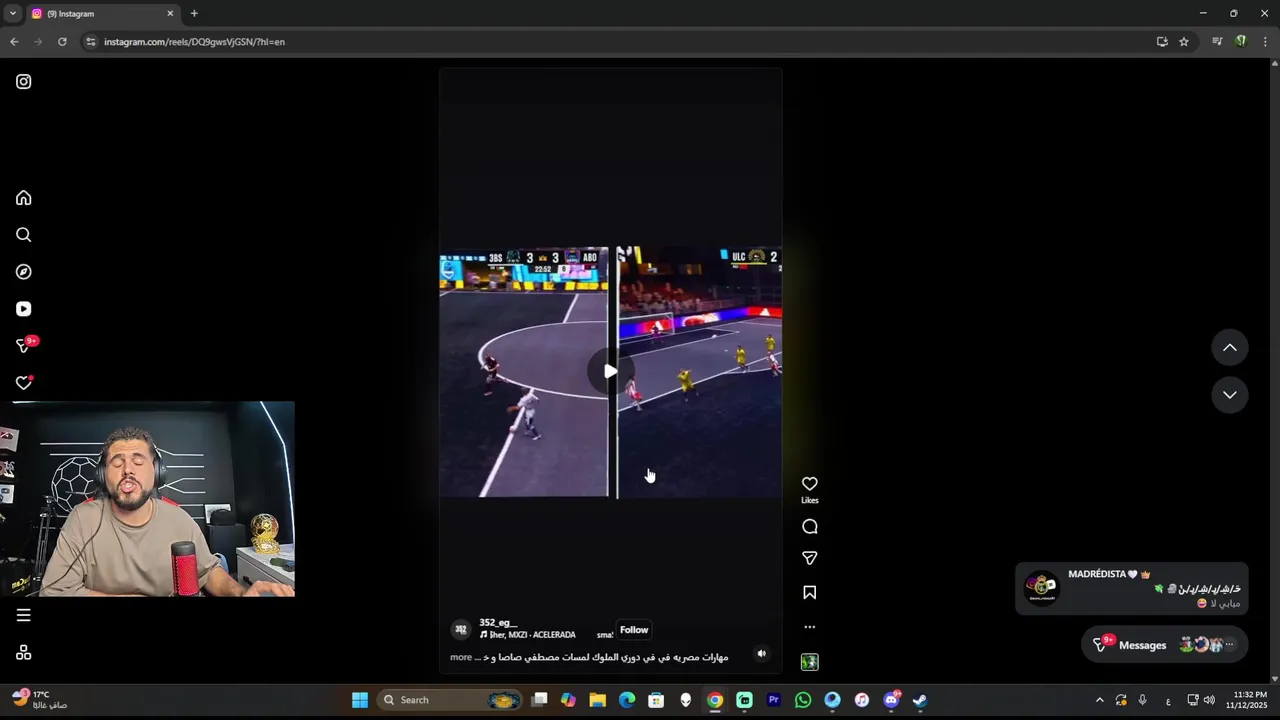Go back in browser history
Image resolution: width=1280 pixels, height=720 pixels.
pos(14,42)
